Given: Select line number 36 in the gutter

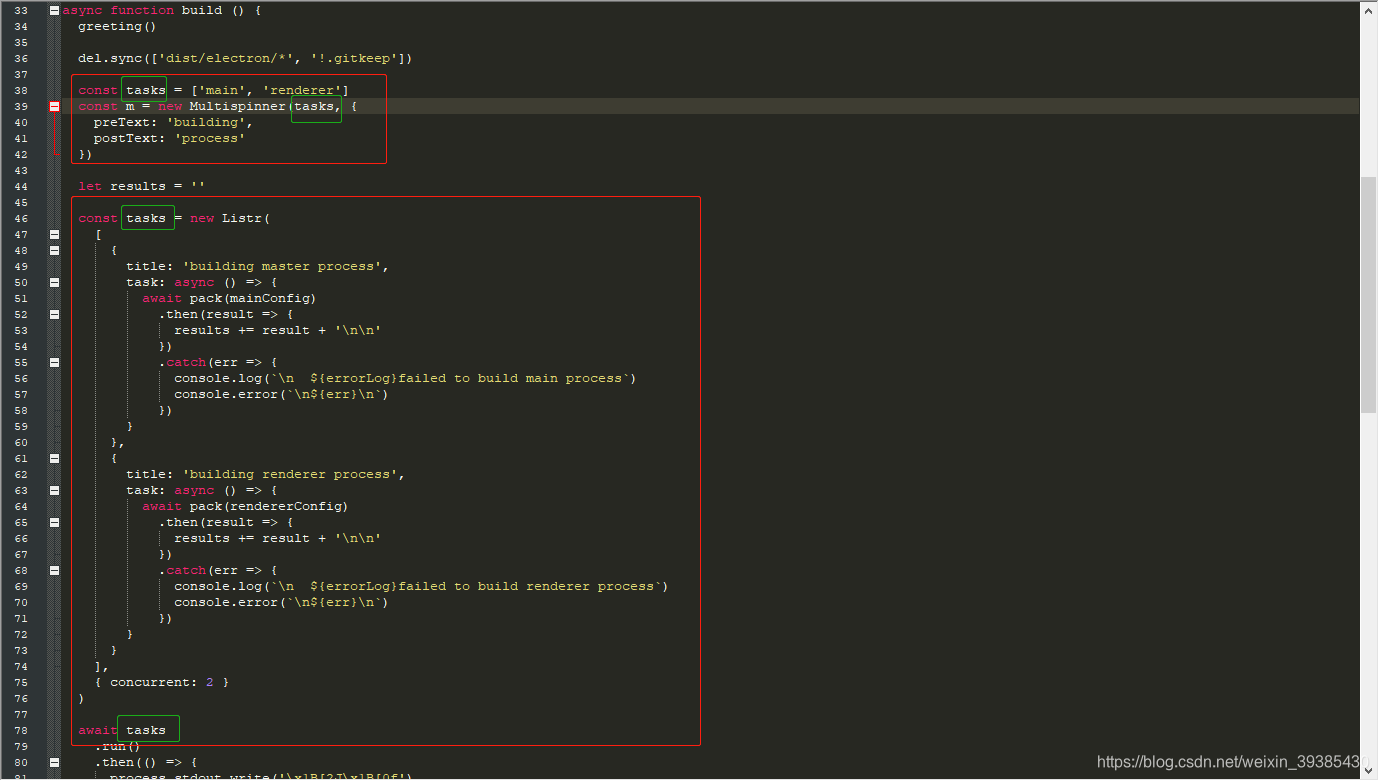Looking at the screenshot, I should coord(21,58).
